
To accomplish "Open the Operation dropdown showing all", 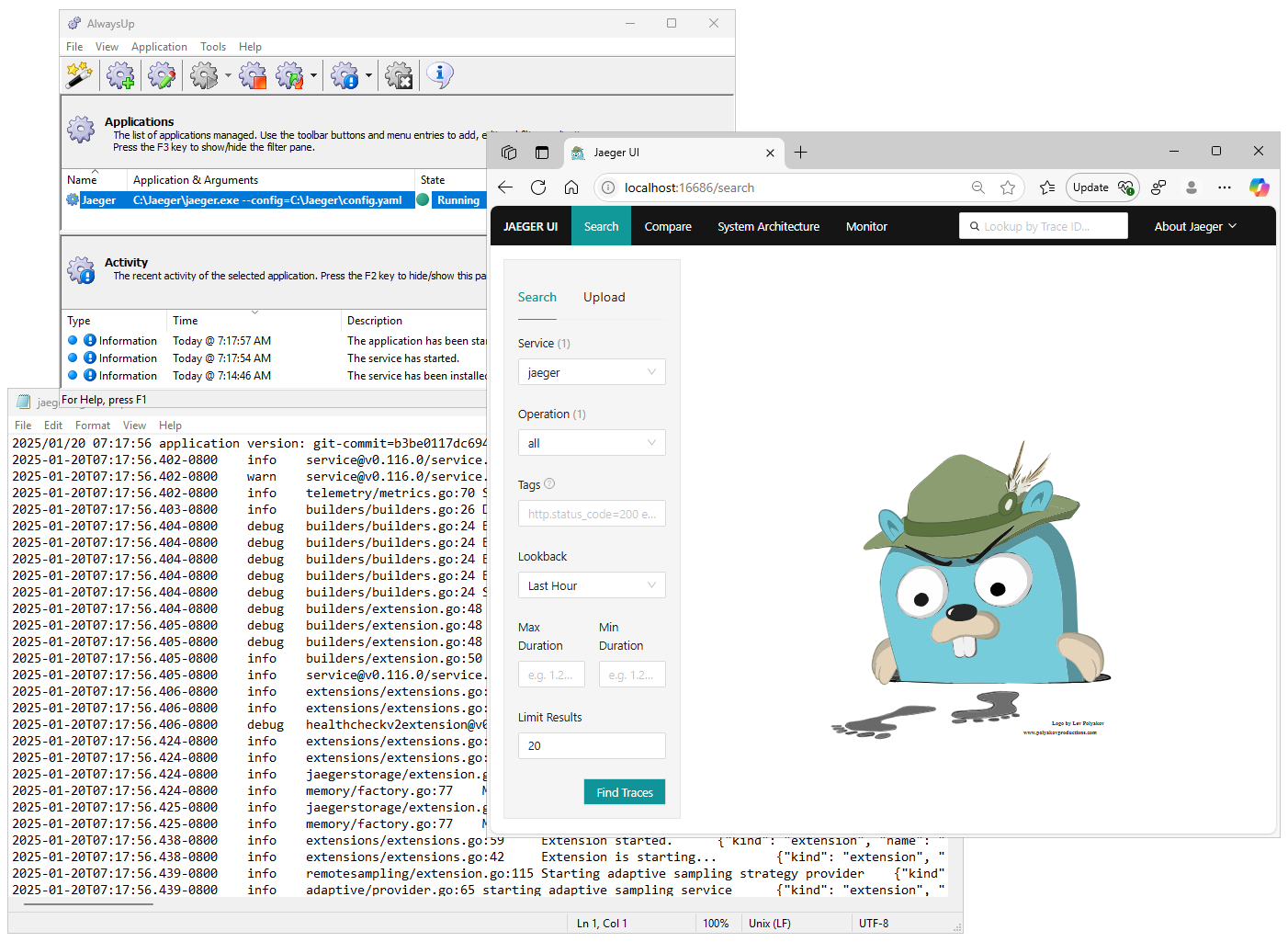I will click(x=592, y=443).
